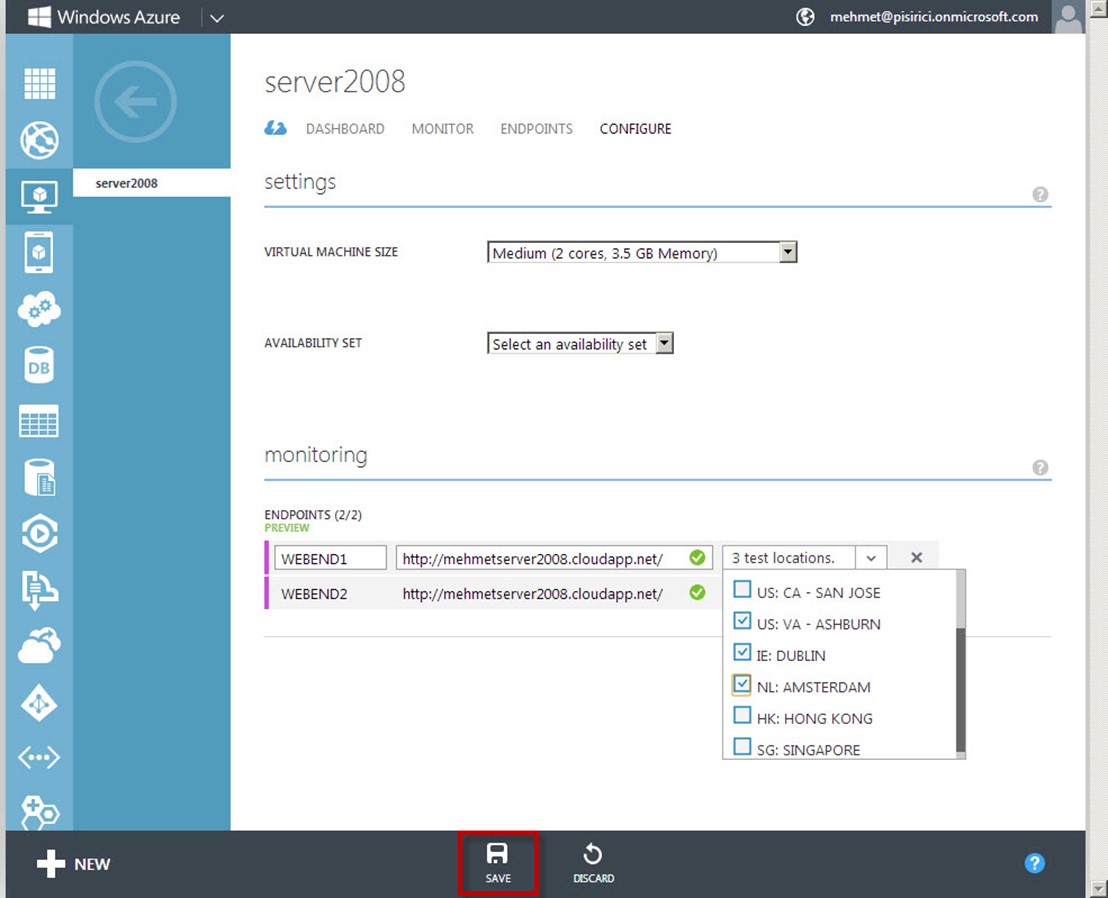The height and width of the screenshot is (898, 1108).
Task: Go back using the circled arrow
Action: (x=135, y=102)
